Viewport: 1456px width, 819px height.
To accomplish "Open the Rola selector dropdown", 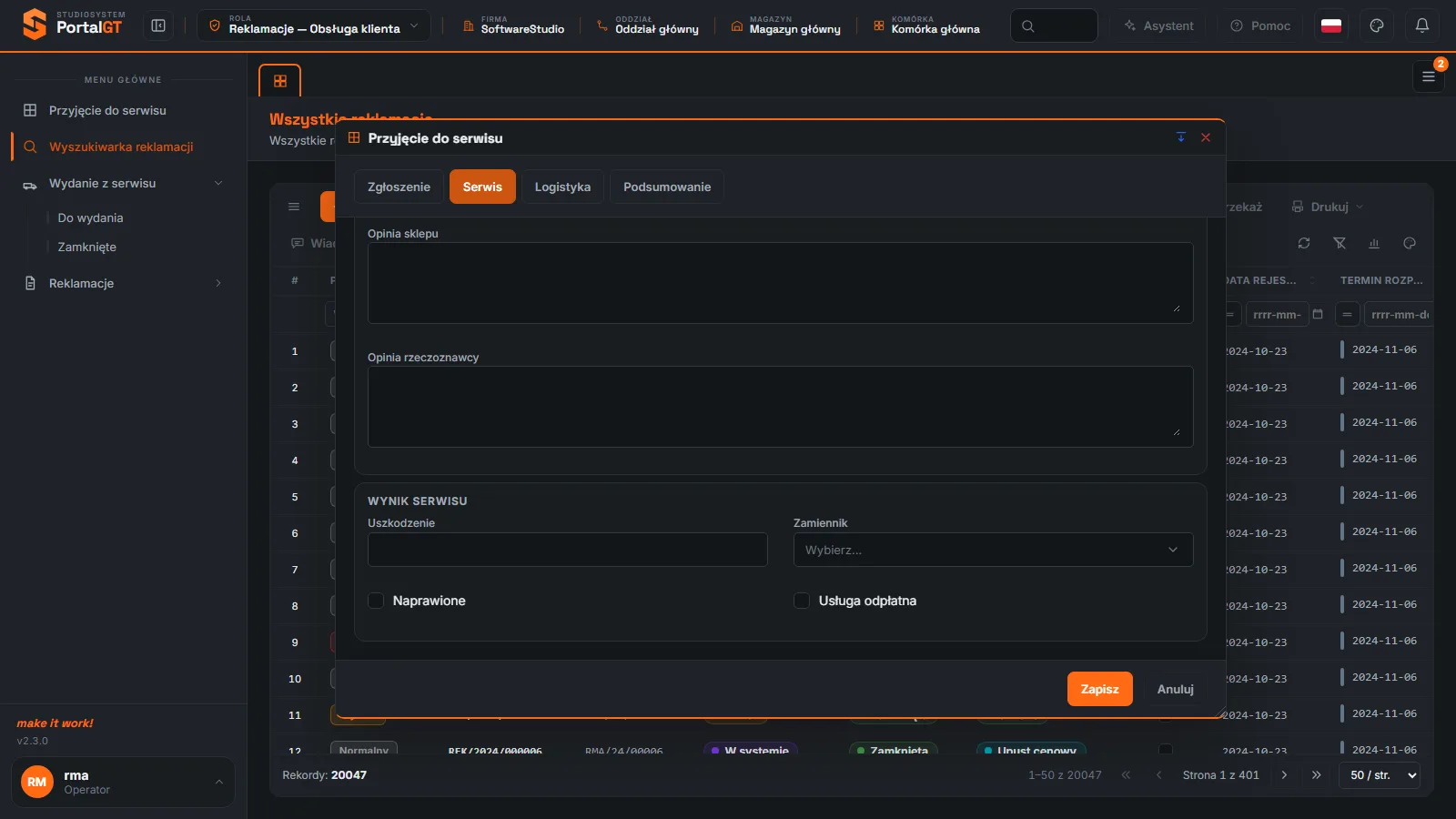I will [314, 26].
